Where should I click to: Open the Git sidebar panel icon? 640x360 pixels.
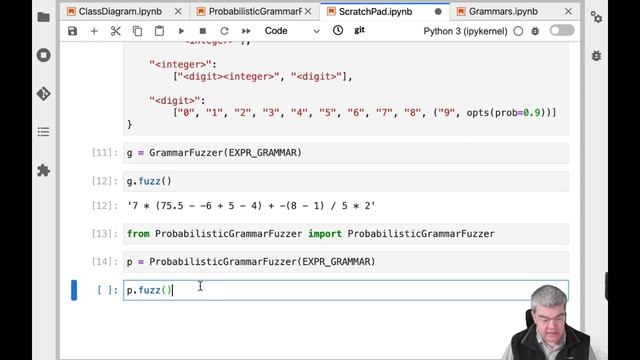coord(43,94)
